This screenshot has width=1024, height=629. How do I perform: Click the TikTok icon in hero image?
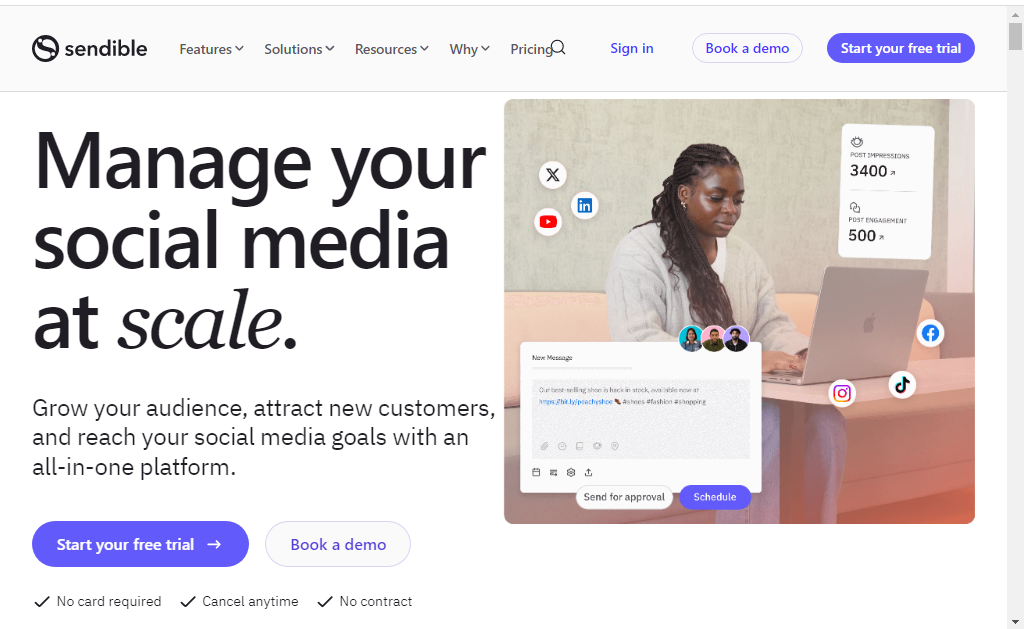click(902, 385)
